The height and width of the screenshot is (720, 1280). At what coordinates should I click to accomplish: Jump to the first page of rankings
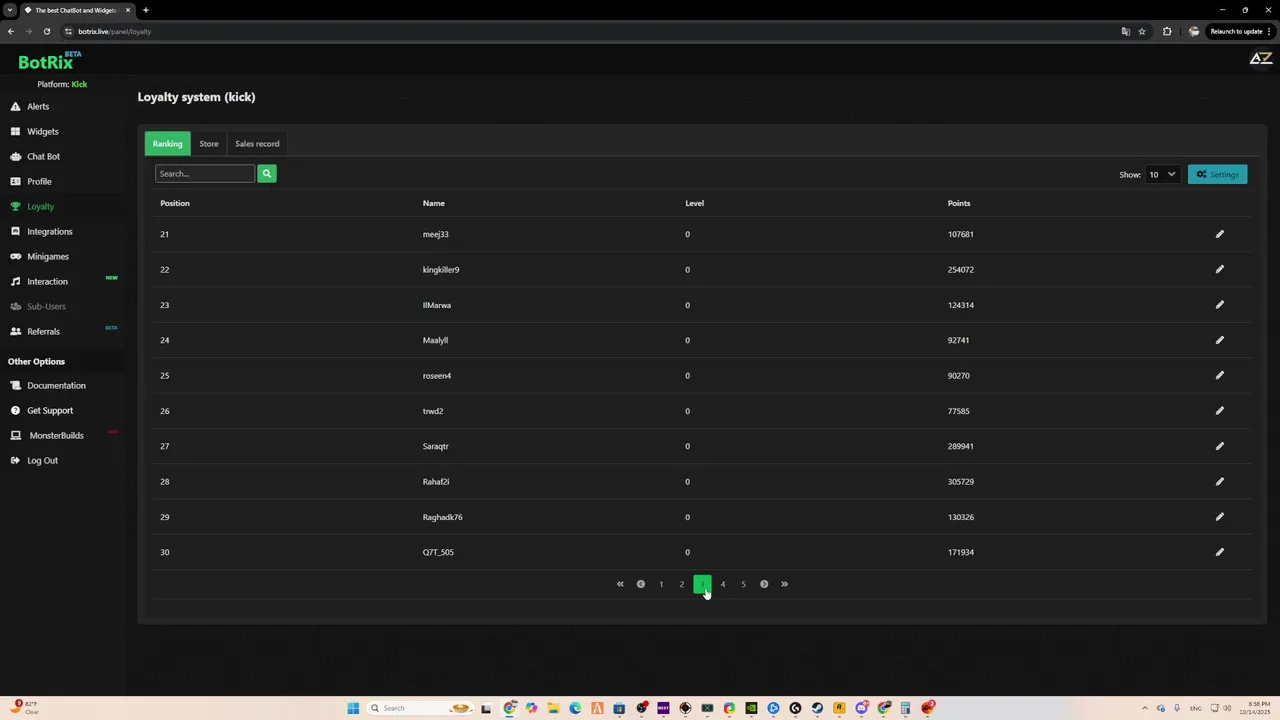(x=620, y=584)
